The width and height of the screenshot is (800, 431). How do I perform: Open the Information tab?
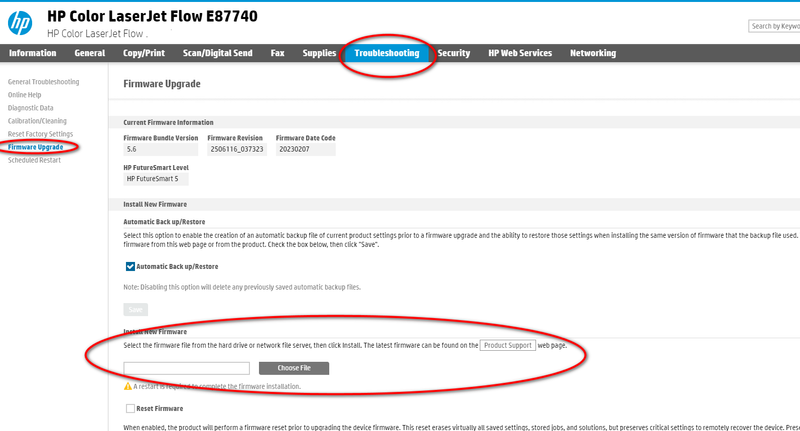click(x=33, y=53)
